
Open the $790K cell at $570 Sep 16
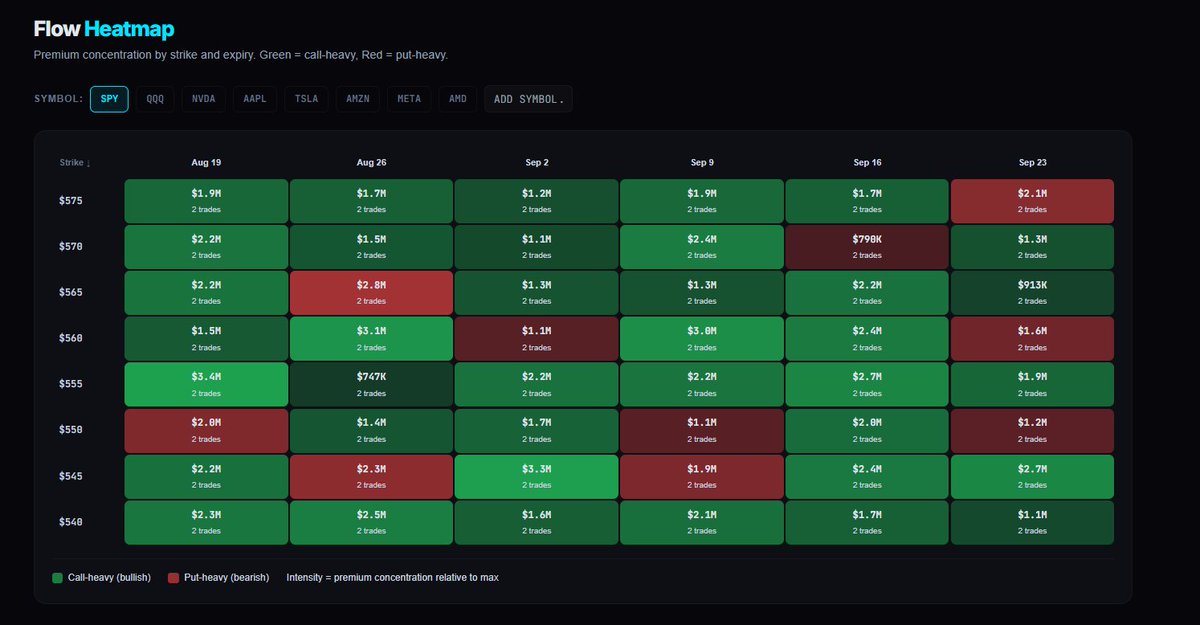click(x=868, y=247)
